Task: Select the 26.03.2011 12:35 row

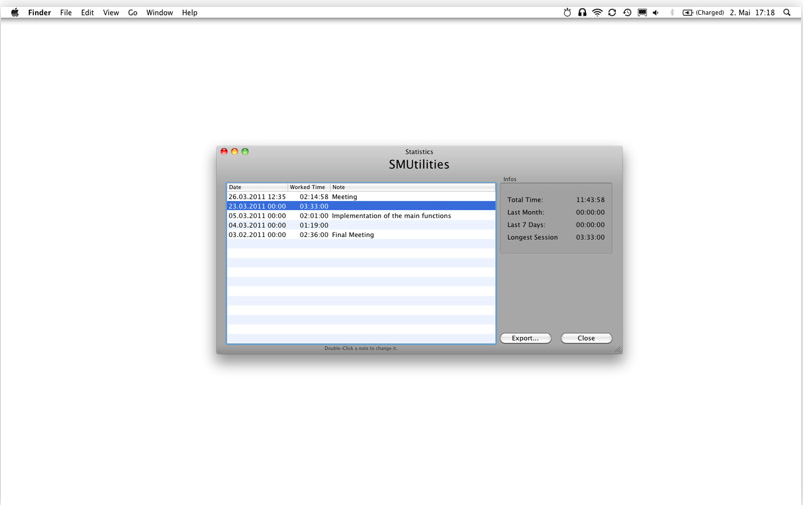Action: point(361,197)
